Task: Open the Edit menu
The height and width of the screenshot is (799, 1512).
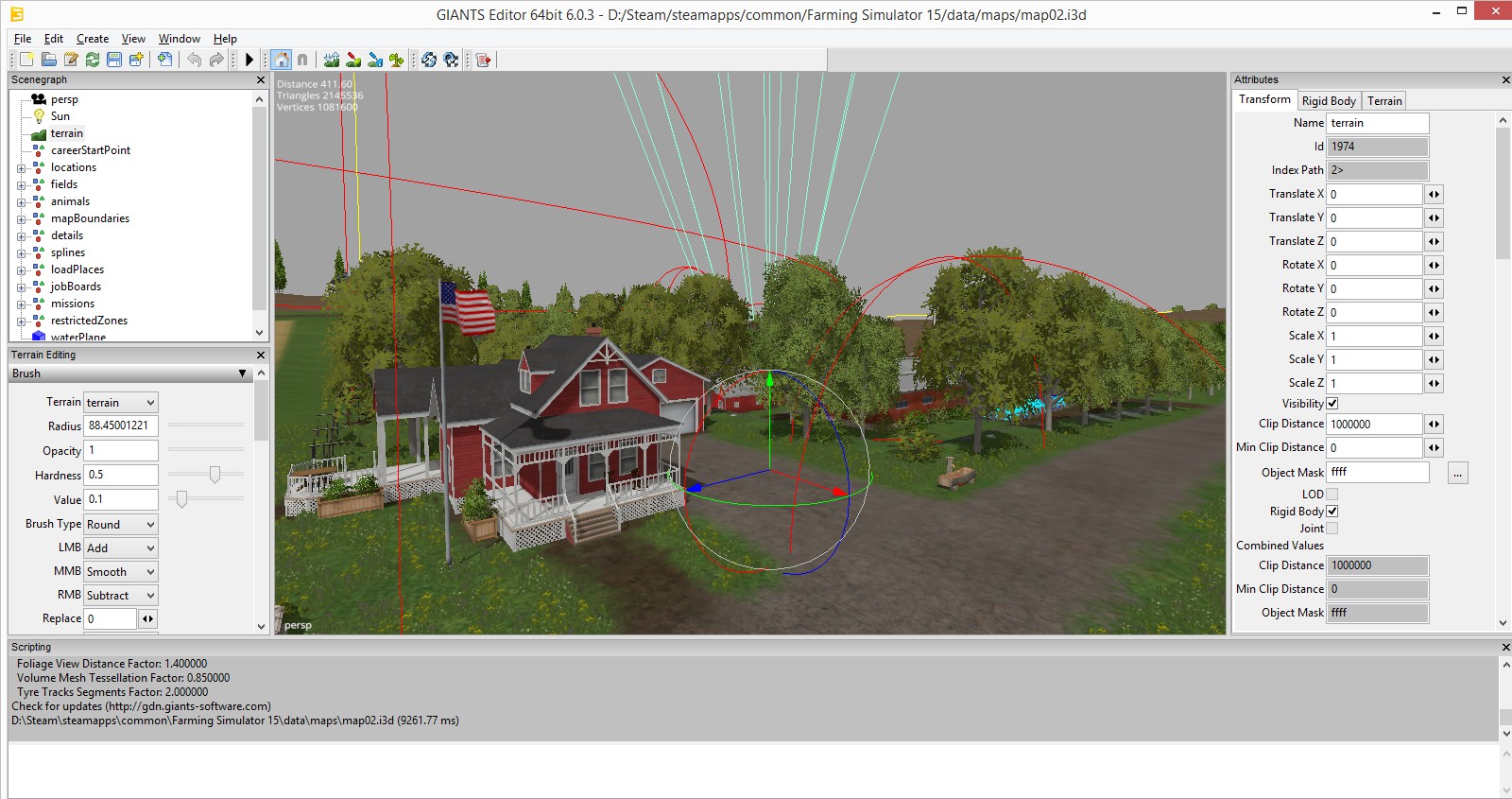Action: coord(54,39)
